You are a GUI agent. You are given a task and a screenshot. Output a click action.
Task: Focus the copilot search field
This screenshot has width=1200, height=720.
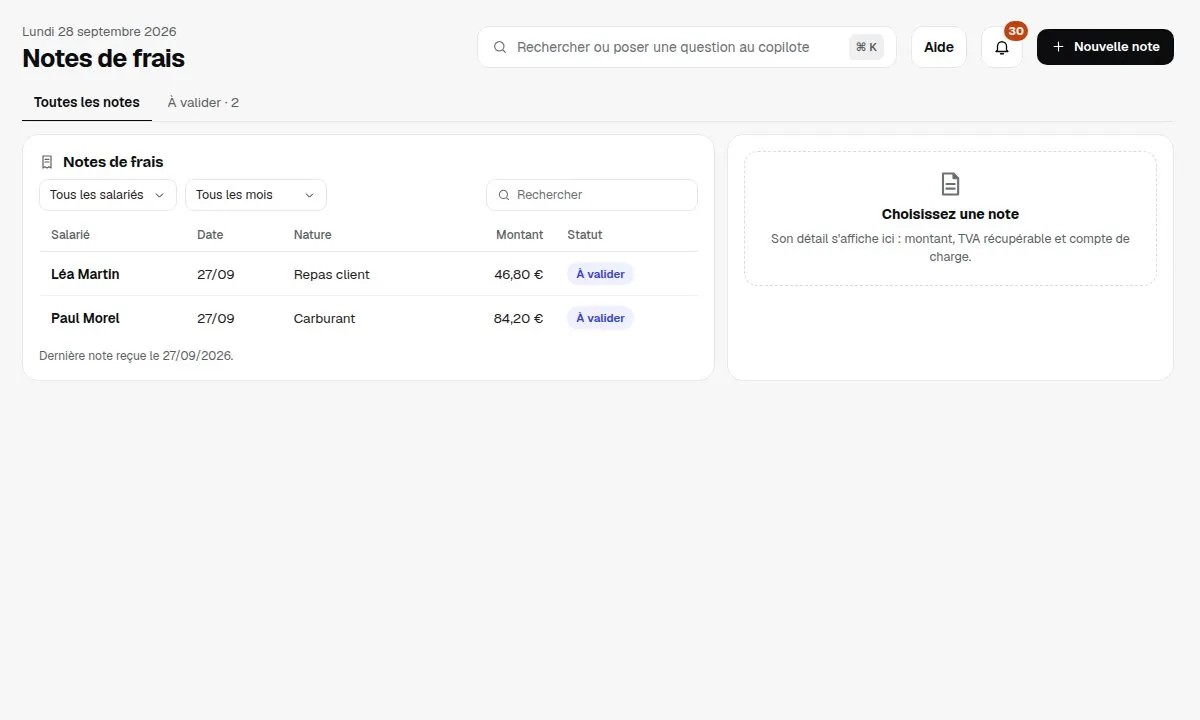(687, 47)
